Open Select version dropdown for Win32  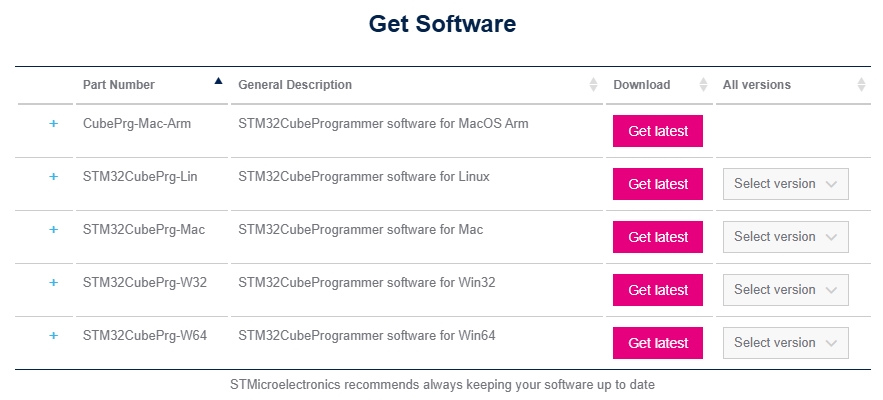(x=785, y=290)
